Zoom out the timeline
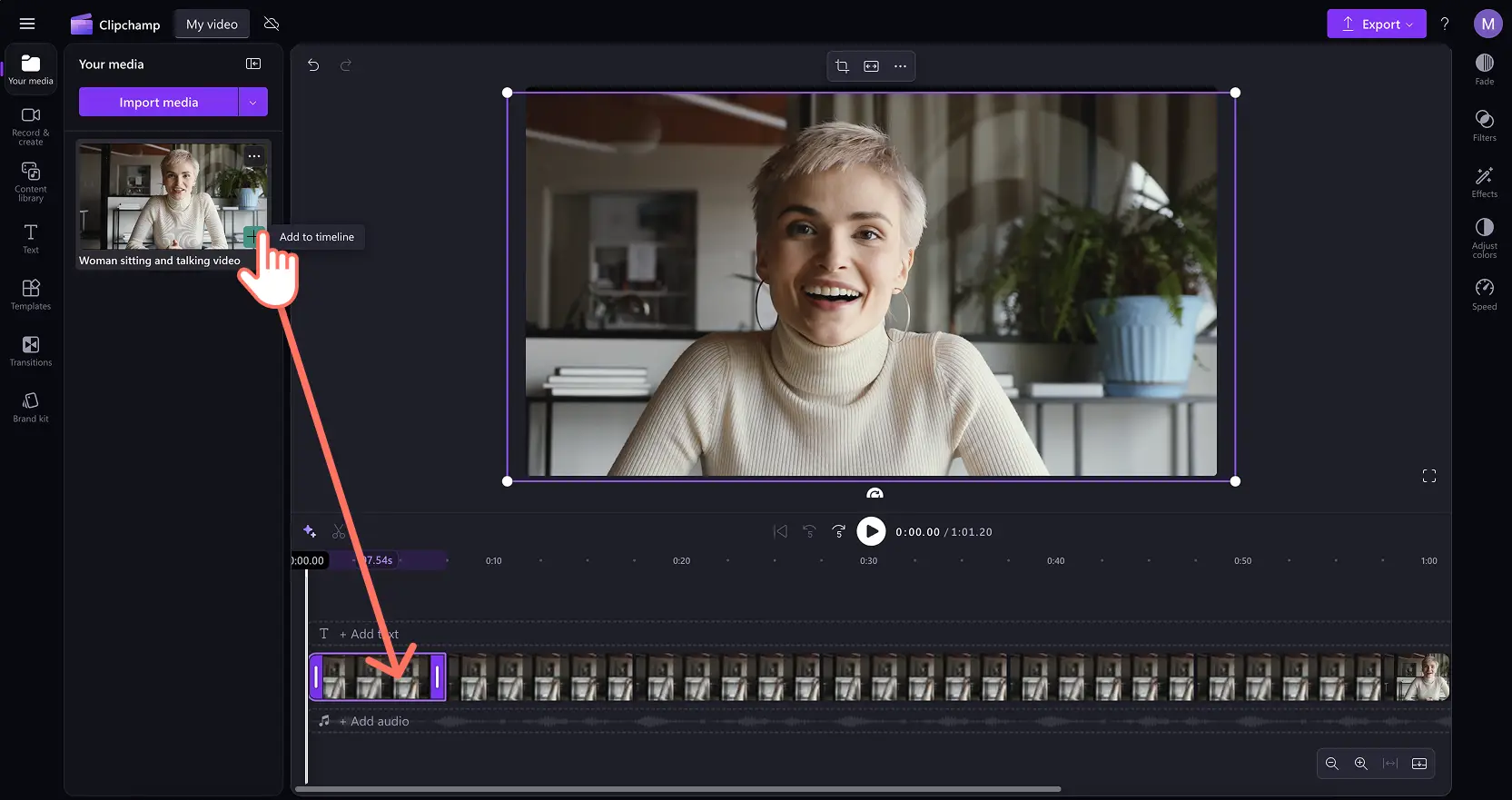 tap(1332, 764)
